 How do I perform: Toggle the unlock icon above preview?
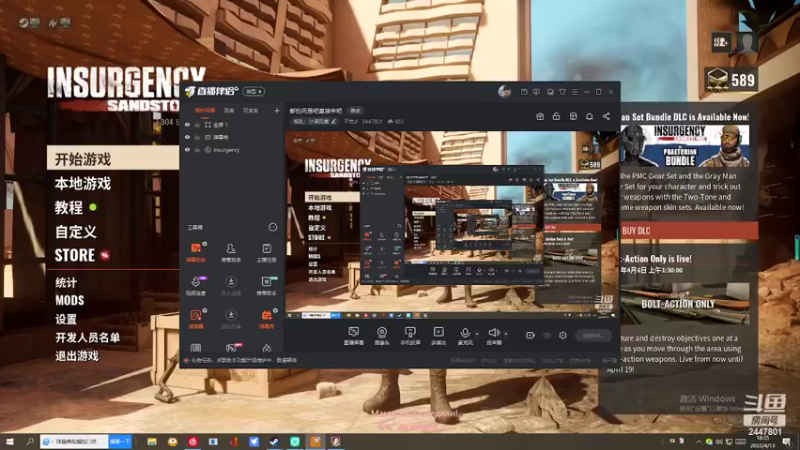pyautogui.click(x=556, y=116)
